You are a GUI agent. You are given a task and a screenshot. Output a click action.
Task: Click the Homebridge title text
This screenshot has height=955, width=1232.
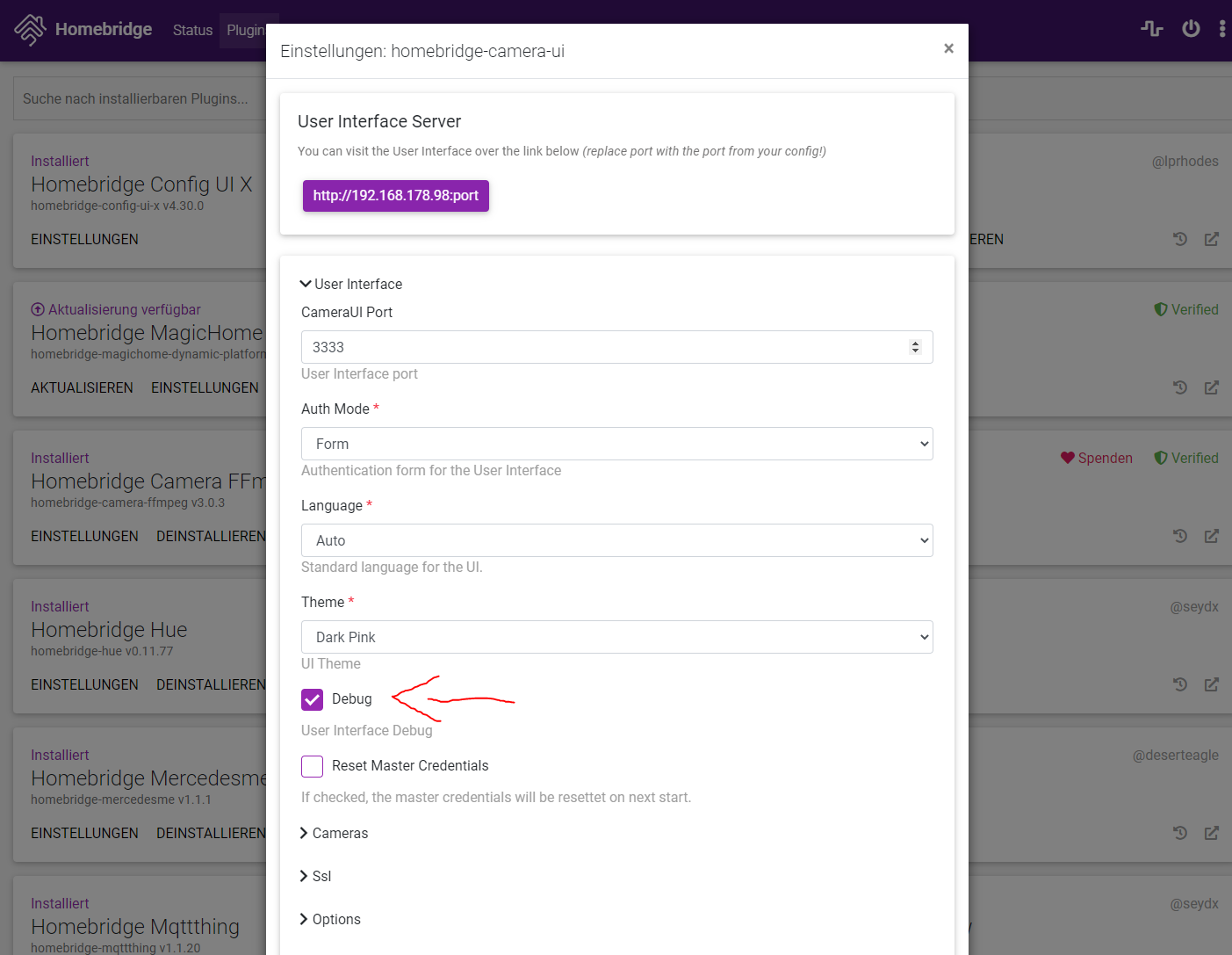[104, 29]
